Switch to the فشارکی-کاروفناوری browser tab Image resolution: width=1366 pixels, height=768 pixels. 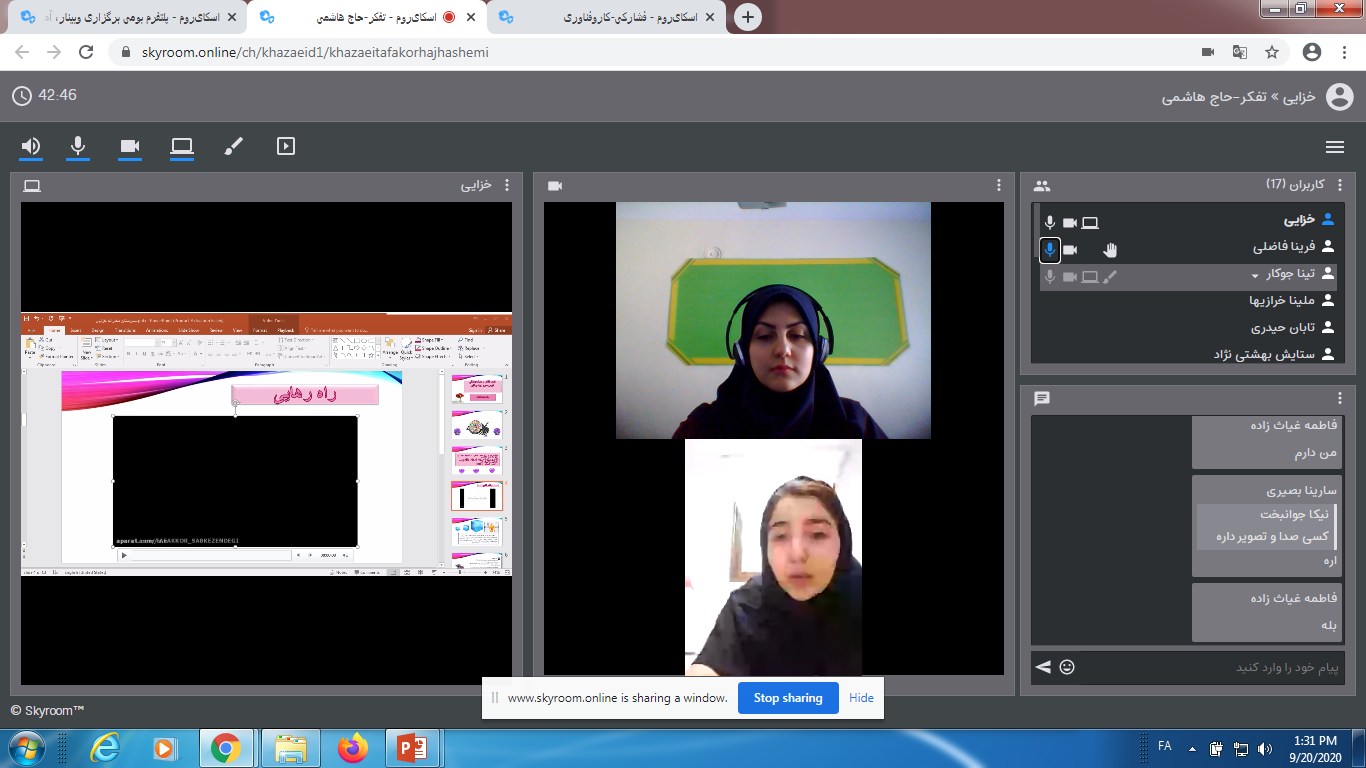pos(610,17)
